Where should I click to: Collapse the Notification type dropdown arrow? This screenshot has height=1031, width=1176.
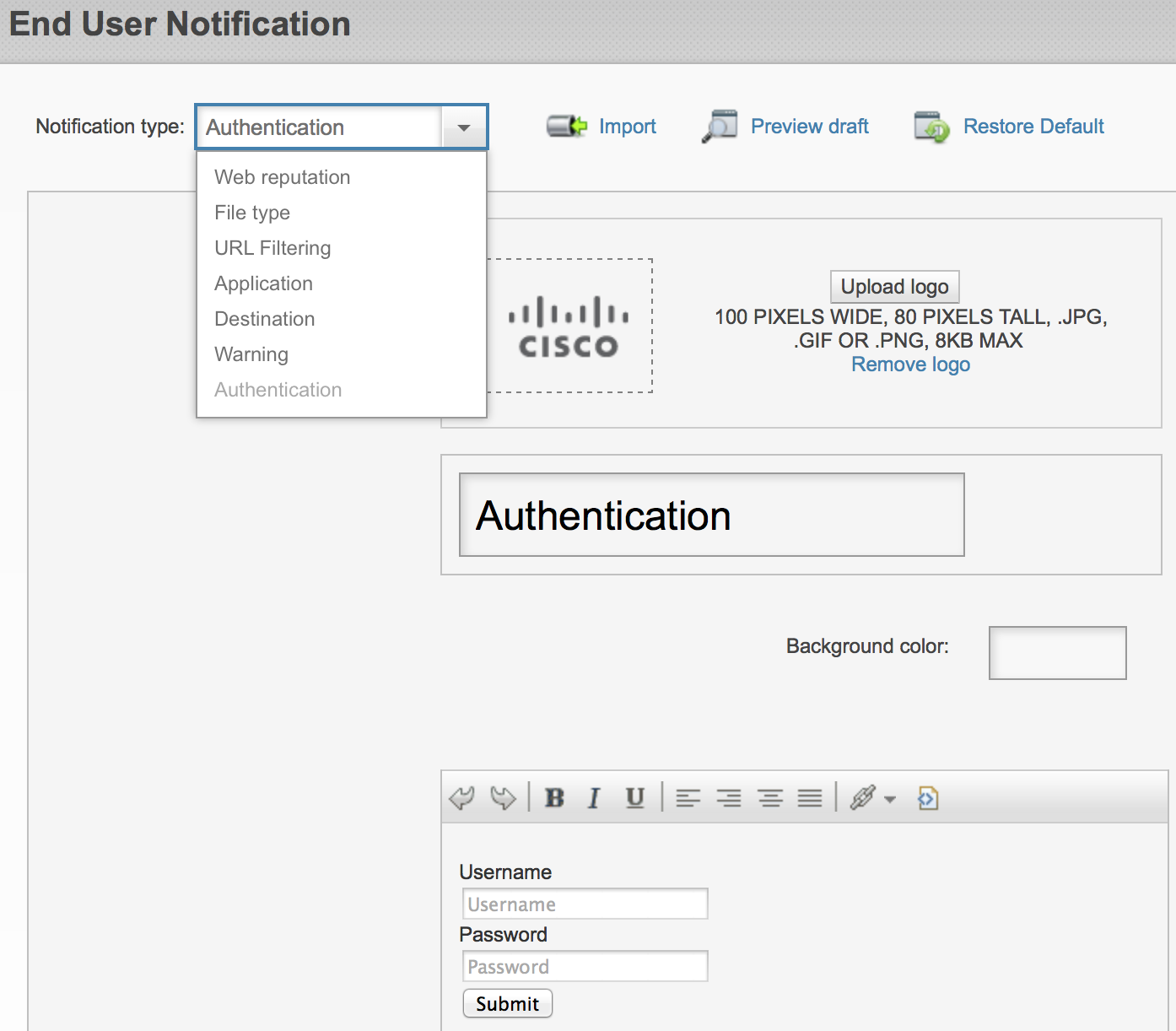464,127
